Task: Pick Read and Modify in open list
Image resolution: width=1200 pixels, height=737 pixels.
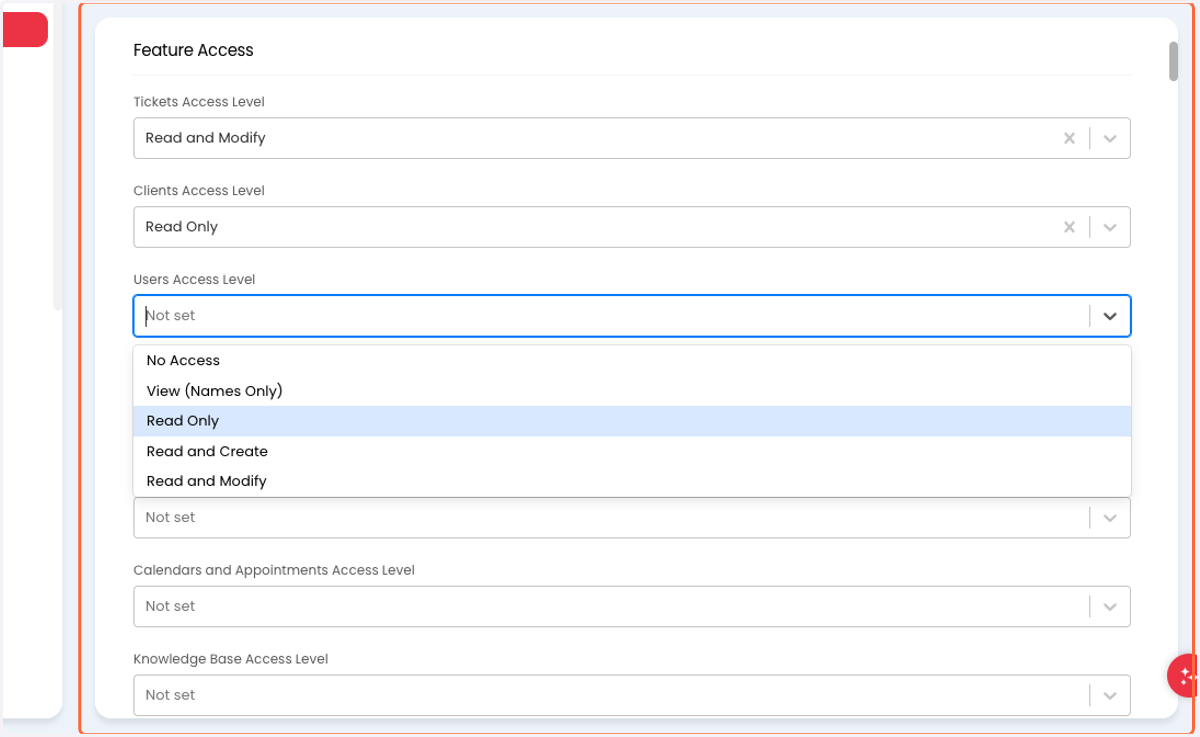Action: pyautogui.click(x=632, y=481)
